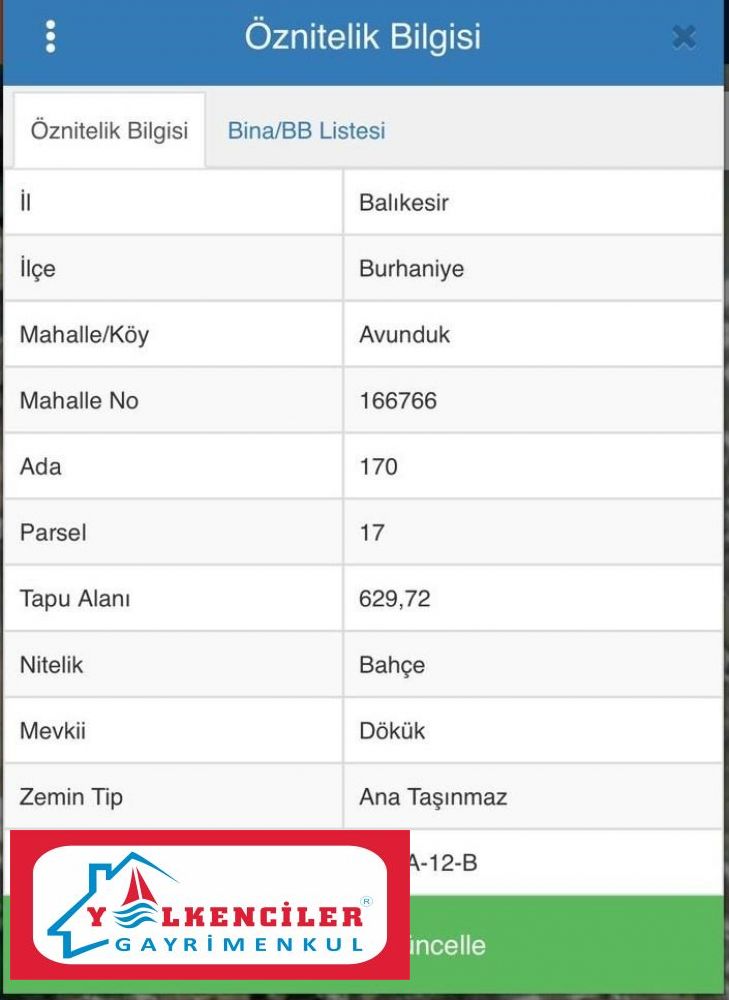Click the Yelkenciler Gayrimenkul logo
The image size is (729, 1000).
pos(209,905)
